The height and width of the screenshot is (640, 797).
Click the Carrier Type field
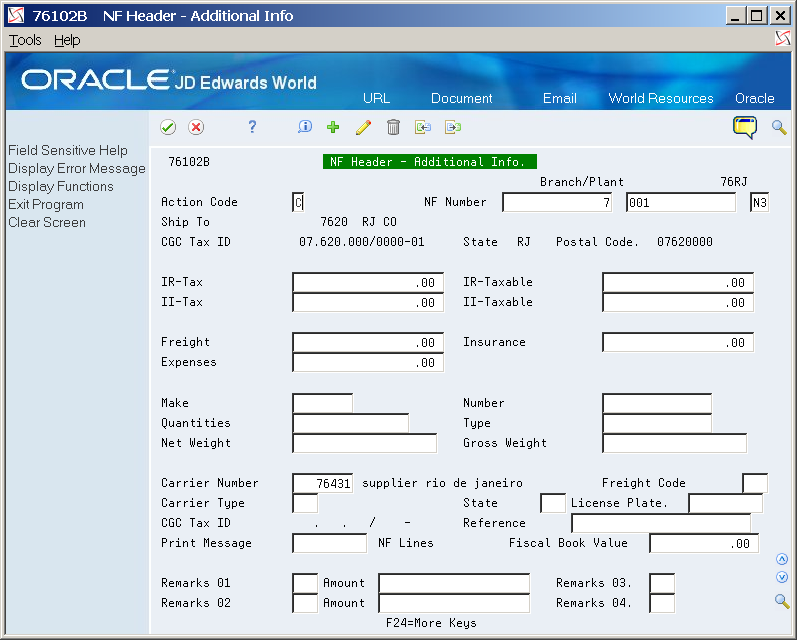(305, 503)
